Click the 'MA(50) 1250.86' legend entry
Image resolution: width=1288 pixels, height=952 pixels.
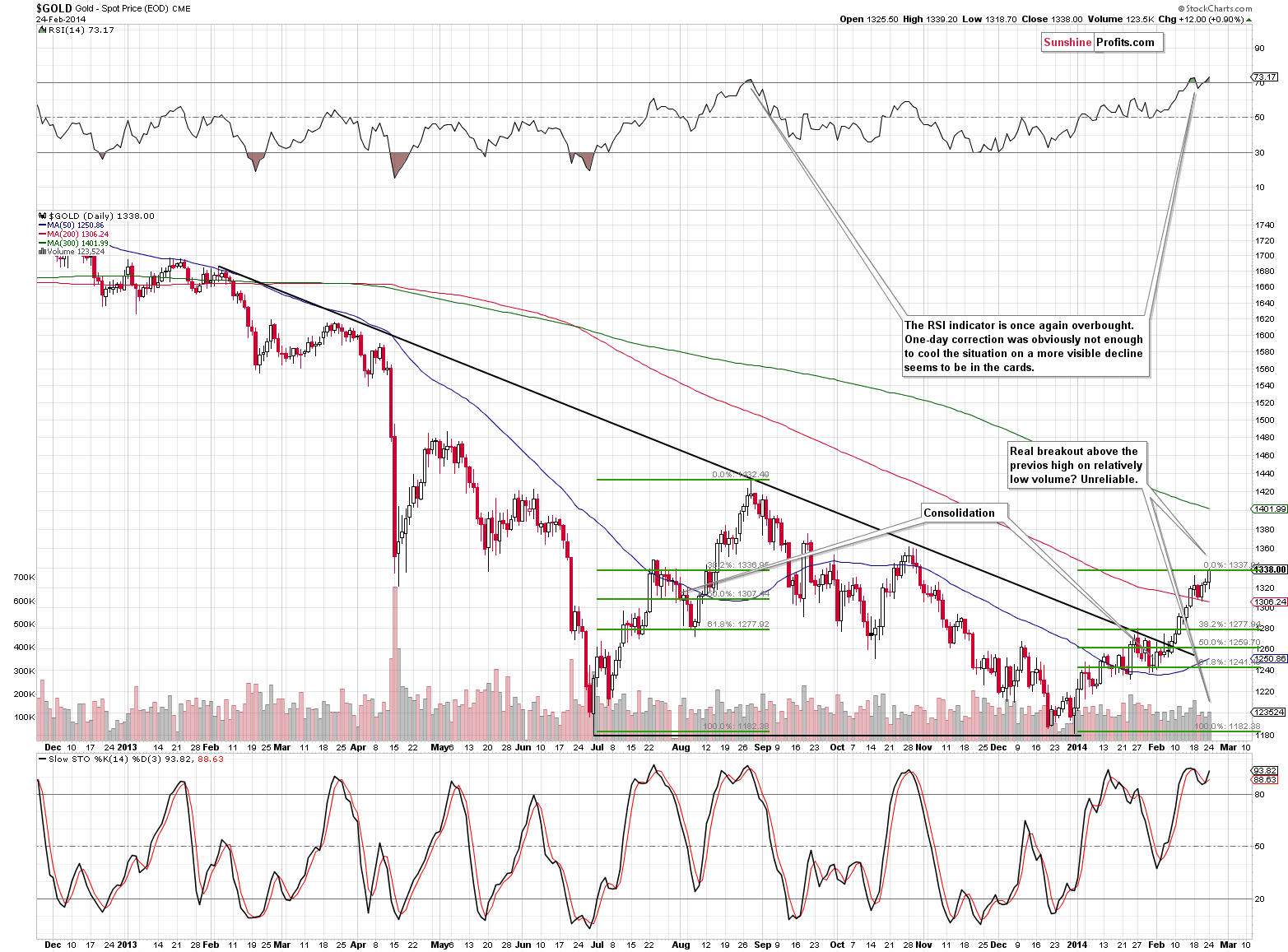click(76, 225)
